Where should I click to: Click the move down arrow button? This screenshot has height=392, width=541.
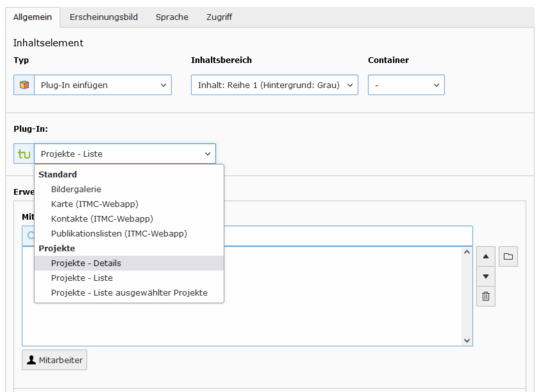486,276
